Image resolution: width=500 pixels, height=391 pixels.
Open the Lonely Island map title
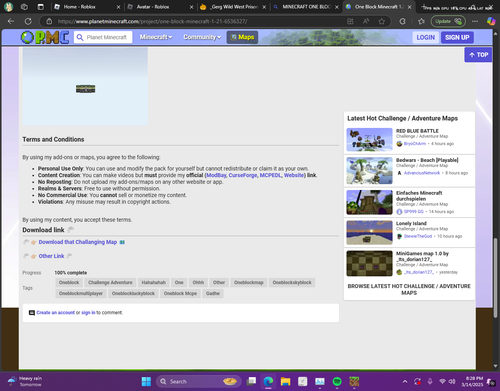pos(411,223)
